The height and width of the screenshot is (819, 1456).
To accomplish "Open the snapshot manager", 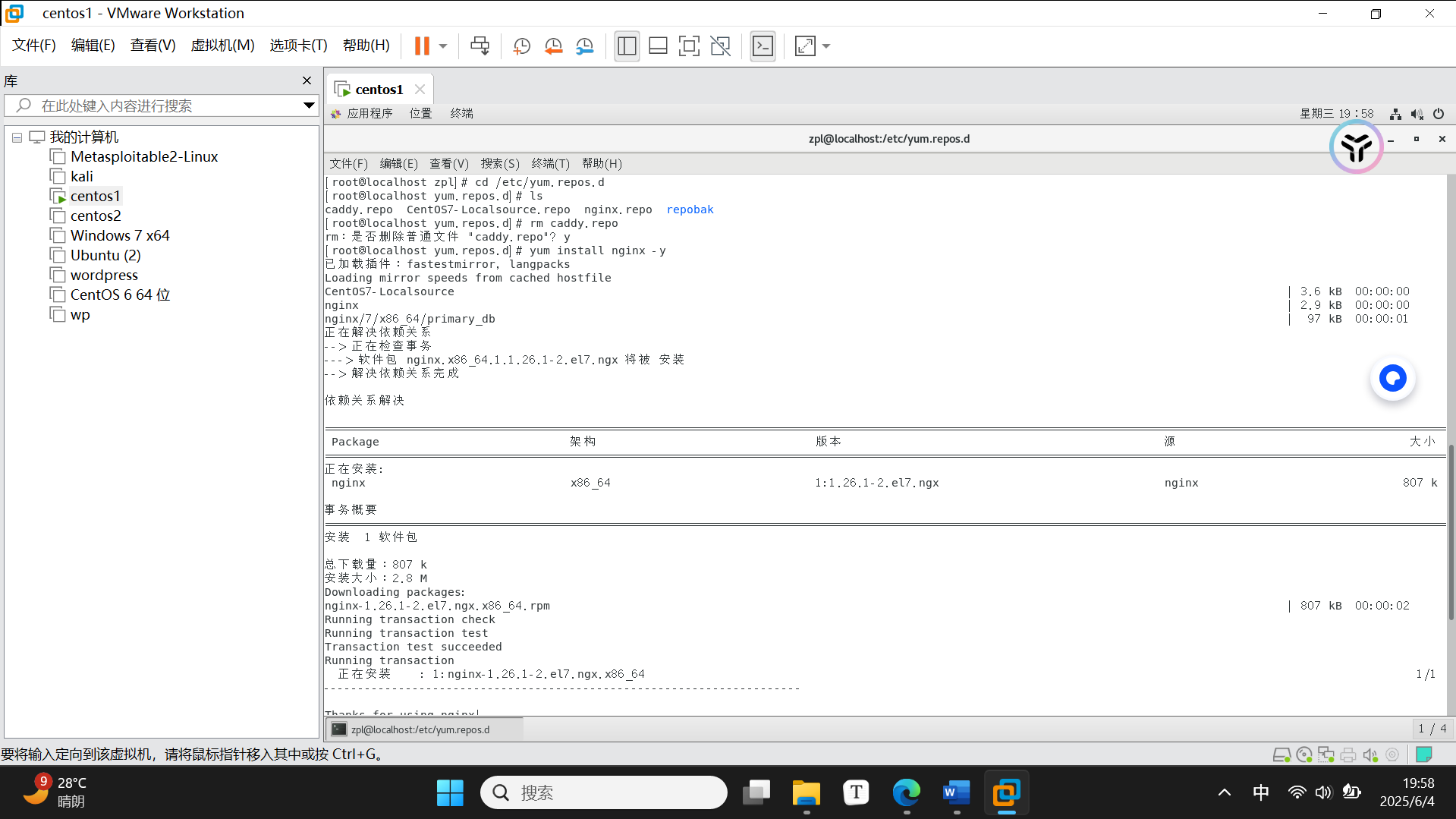I will tap(584, 46).
